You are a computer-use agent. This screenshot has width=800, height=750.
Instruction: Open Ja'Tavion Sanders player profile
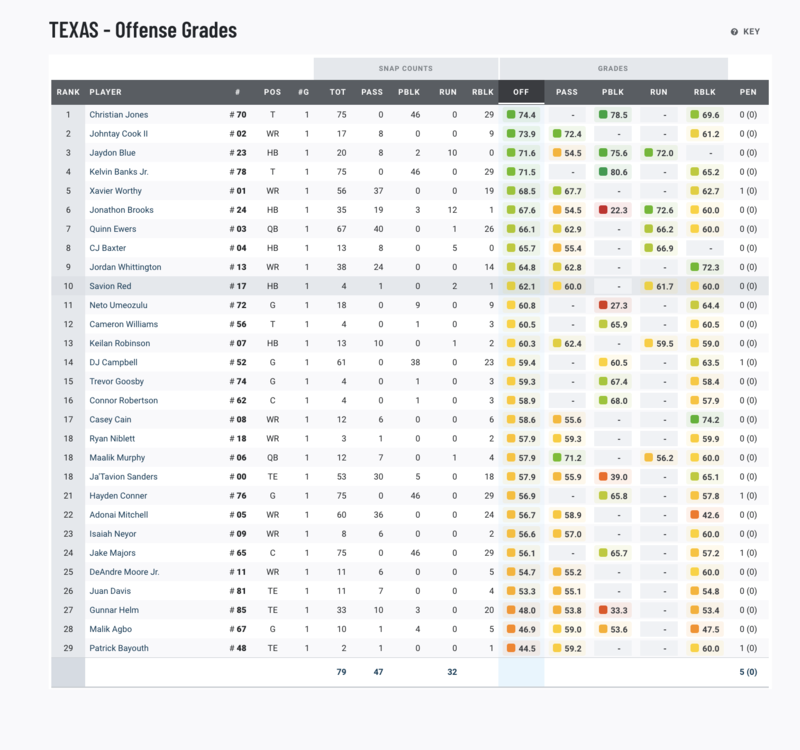(123, 477)
